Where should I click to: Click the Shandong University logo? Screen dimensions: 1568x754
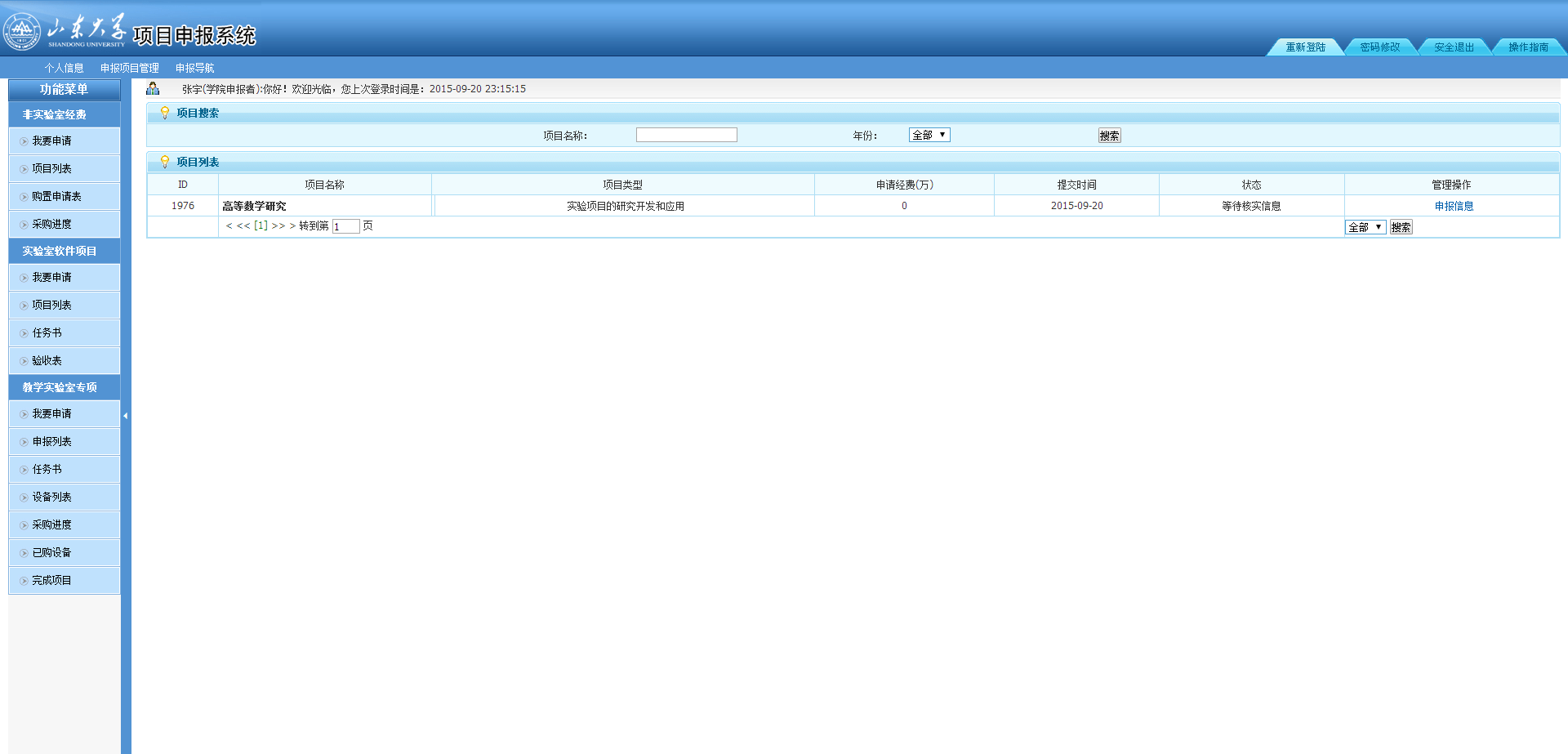tap(65, 31)
